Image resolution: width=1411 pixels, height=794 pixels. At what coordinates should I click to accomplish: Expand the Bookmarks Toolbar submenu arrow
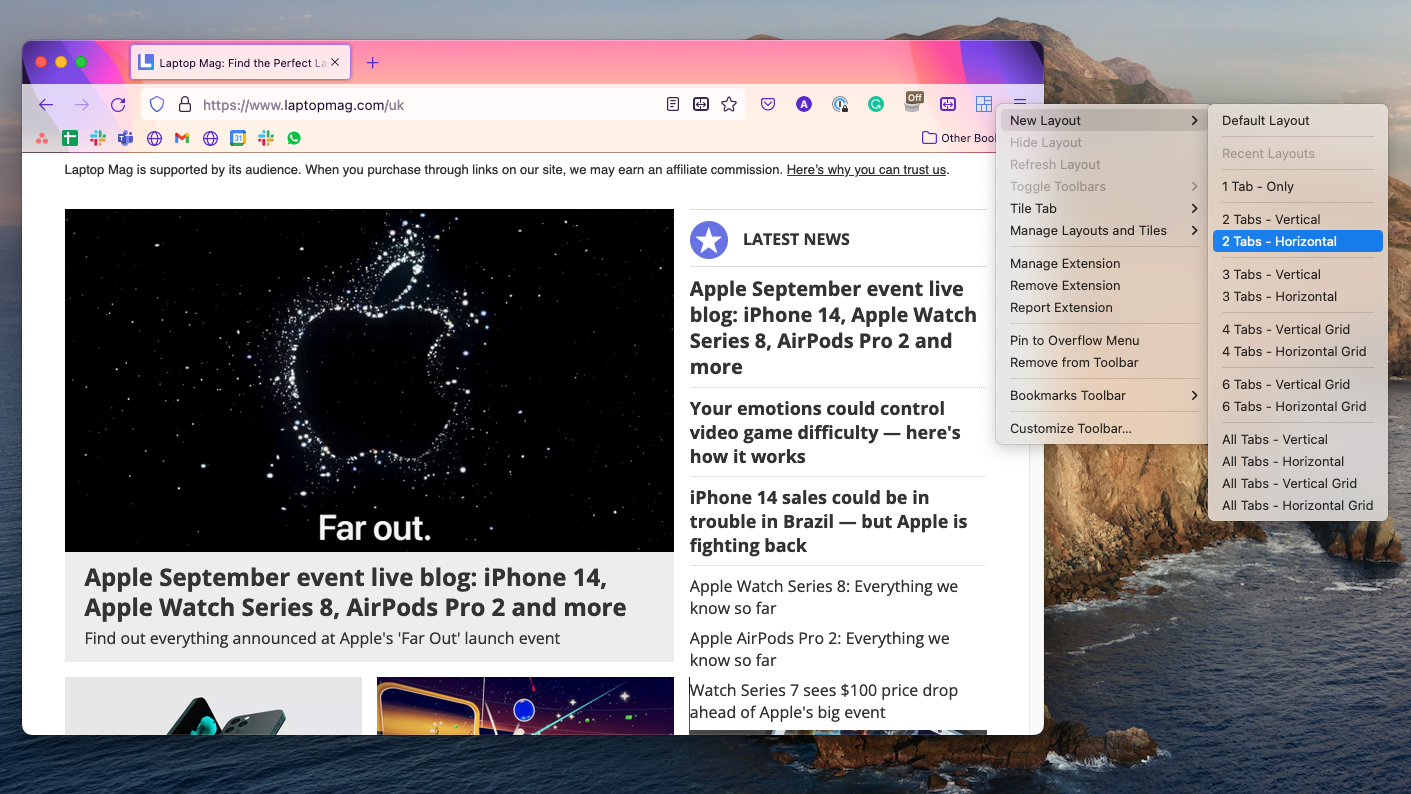click(x=1194, y=396)
